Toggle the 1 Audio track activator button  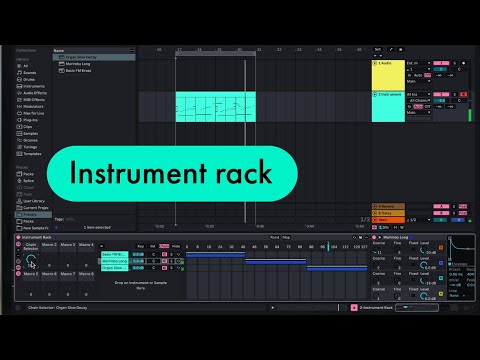(x=441, y=63)
